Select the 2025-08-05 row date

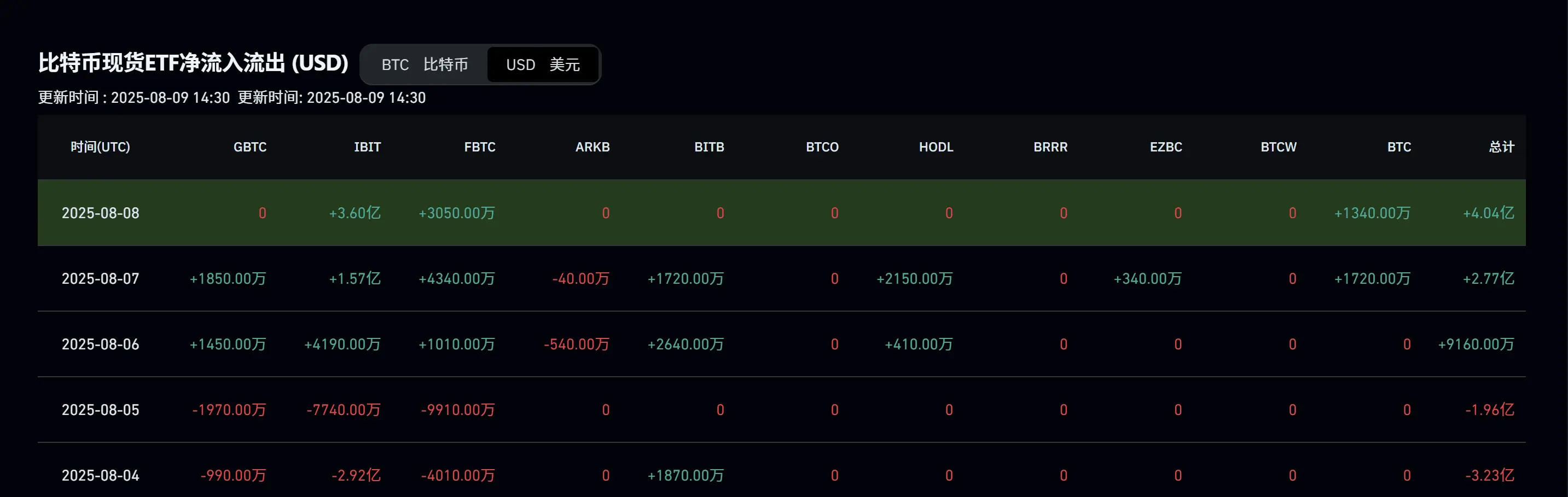click(101, 410)
